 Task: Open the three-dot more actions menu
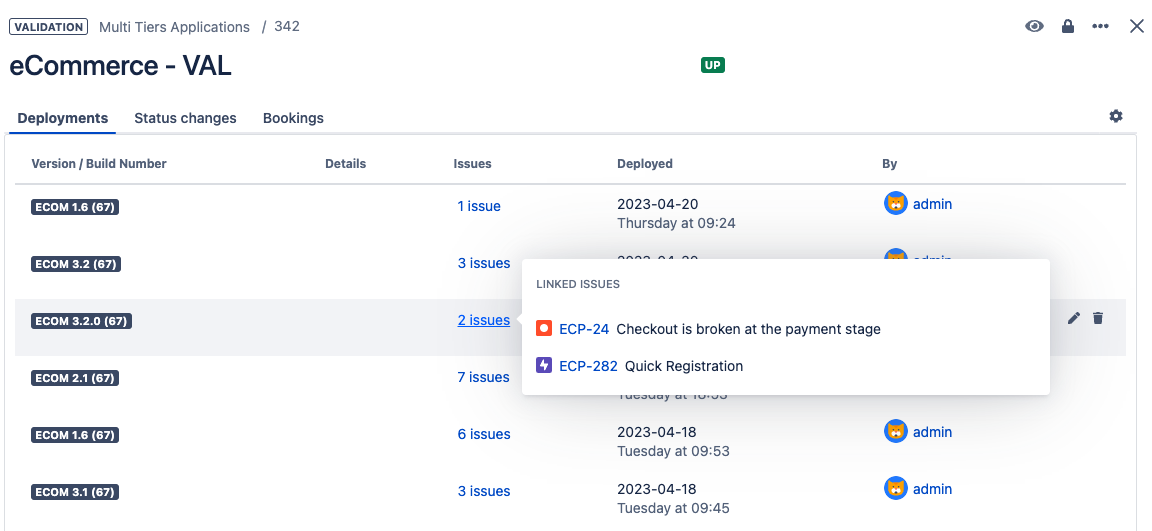click(x=1101, y=27)
